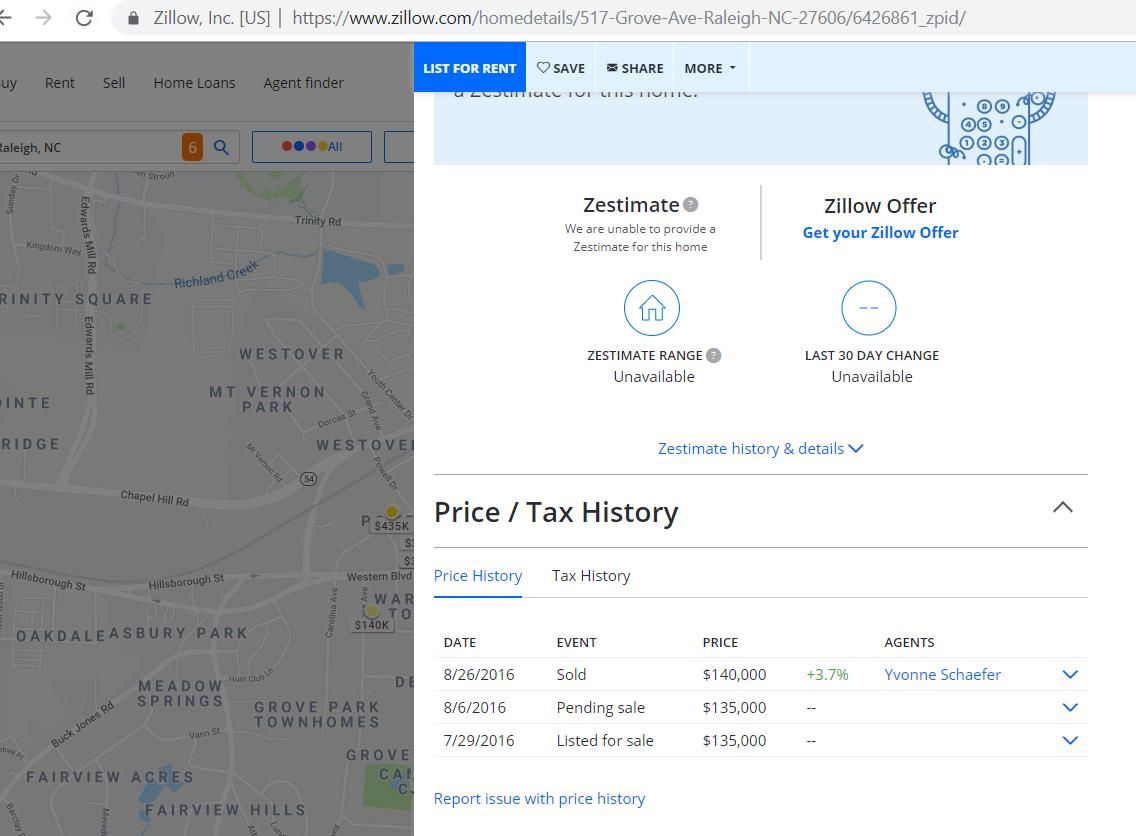Viewport: 1136px width, 836px height.
Task: Click the Zestimate help question icon
Action: pyautogui.click(x=690, y=205)
